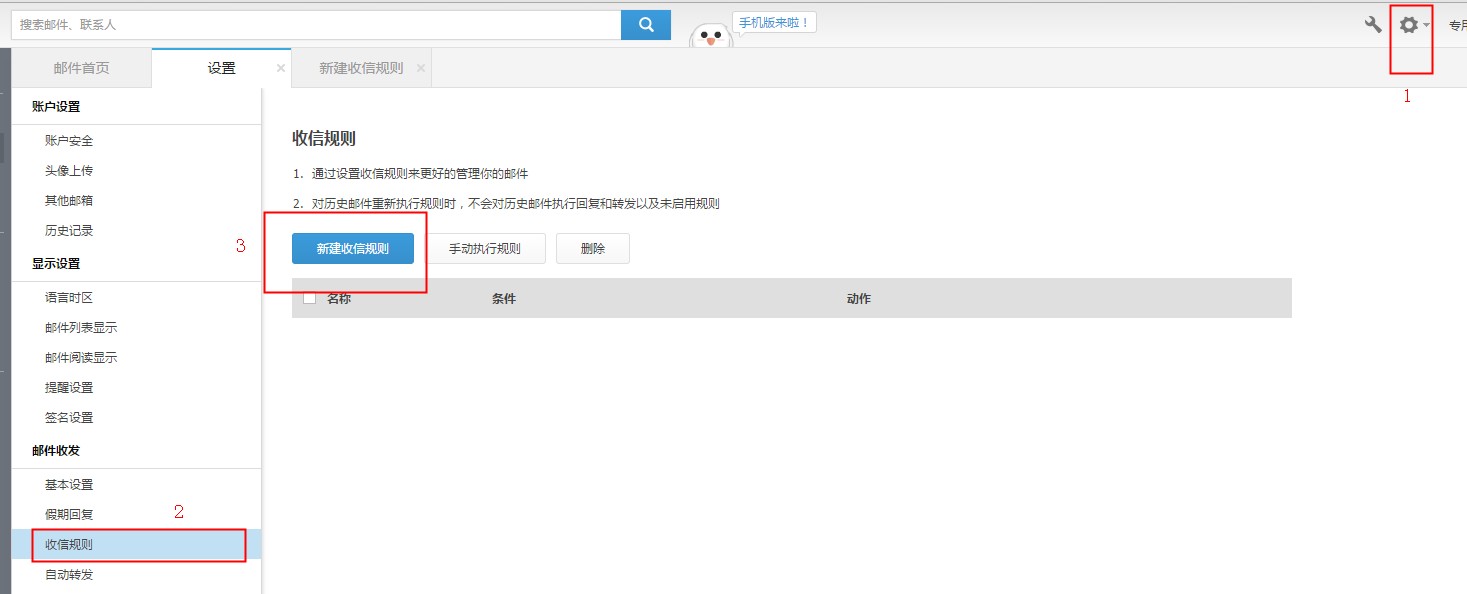The width and height of the screenshot is (1467, 594).
Task: Click the 删除 button
Action: click(x=592, y=249)
